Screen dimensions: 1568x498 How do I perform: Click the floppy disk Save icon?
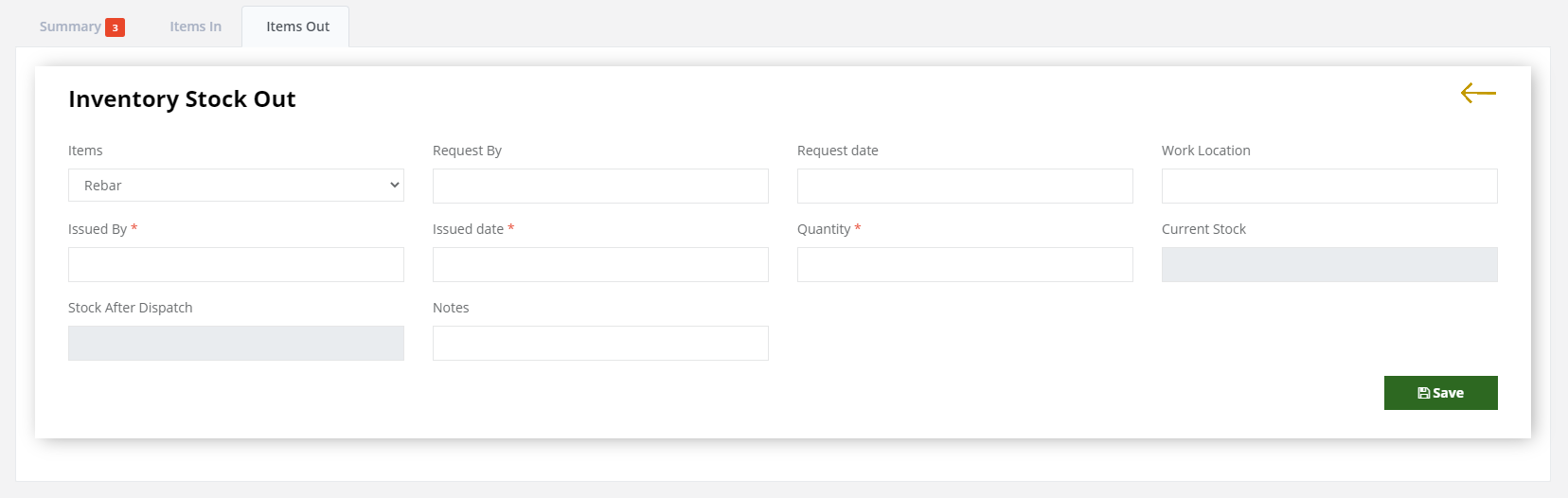1423,393
